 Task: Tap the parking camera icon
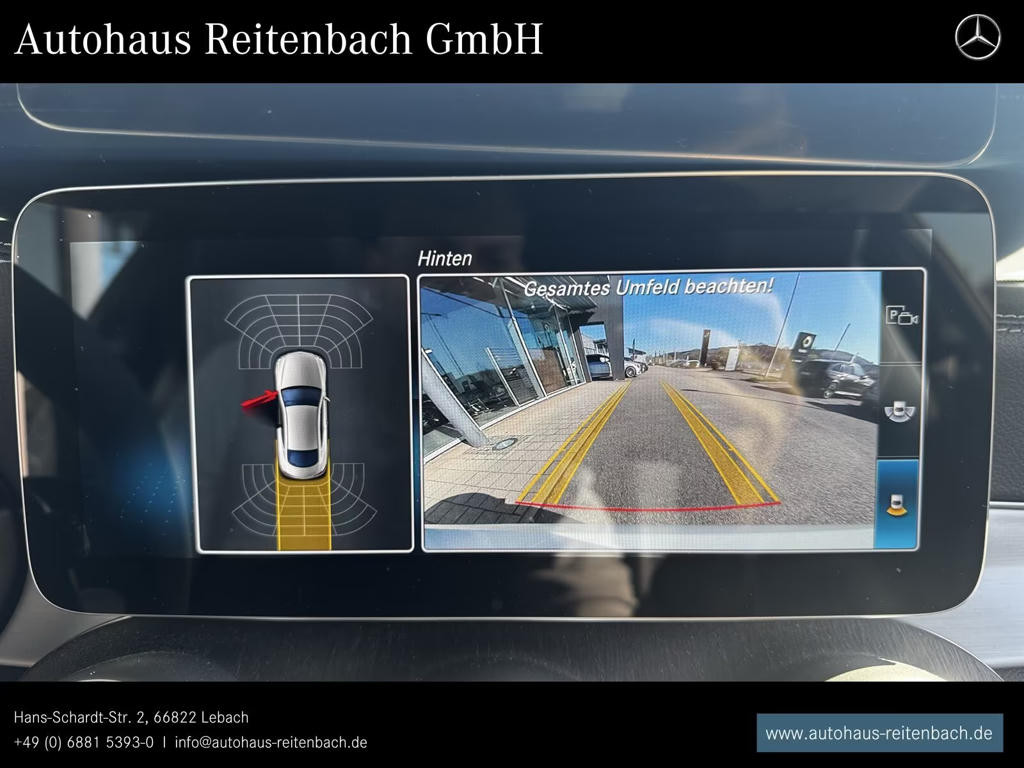pyautogui.click(x=901, y=317)
